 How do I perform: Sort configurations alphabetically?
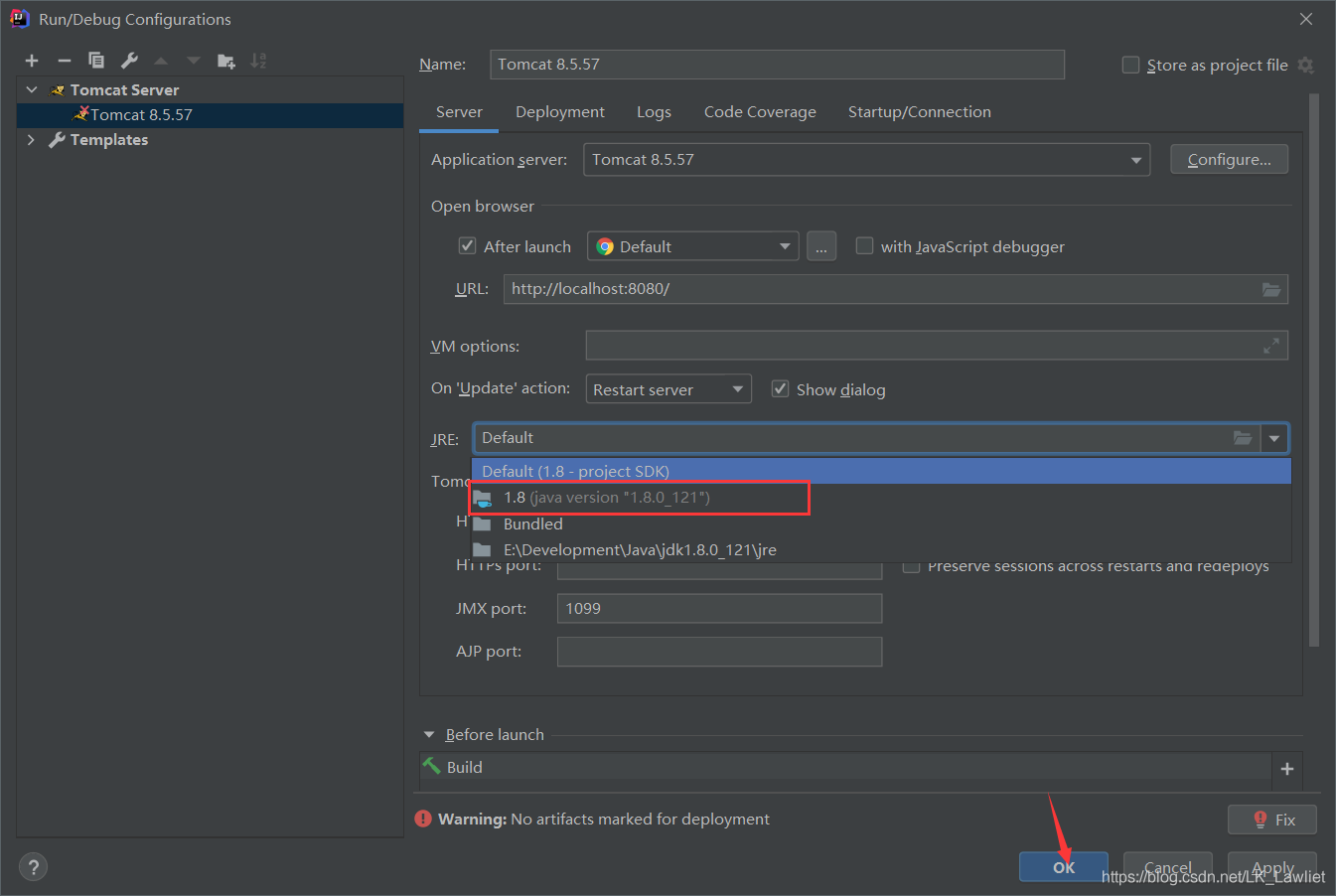click(x=258, y=61)
